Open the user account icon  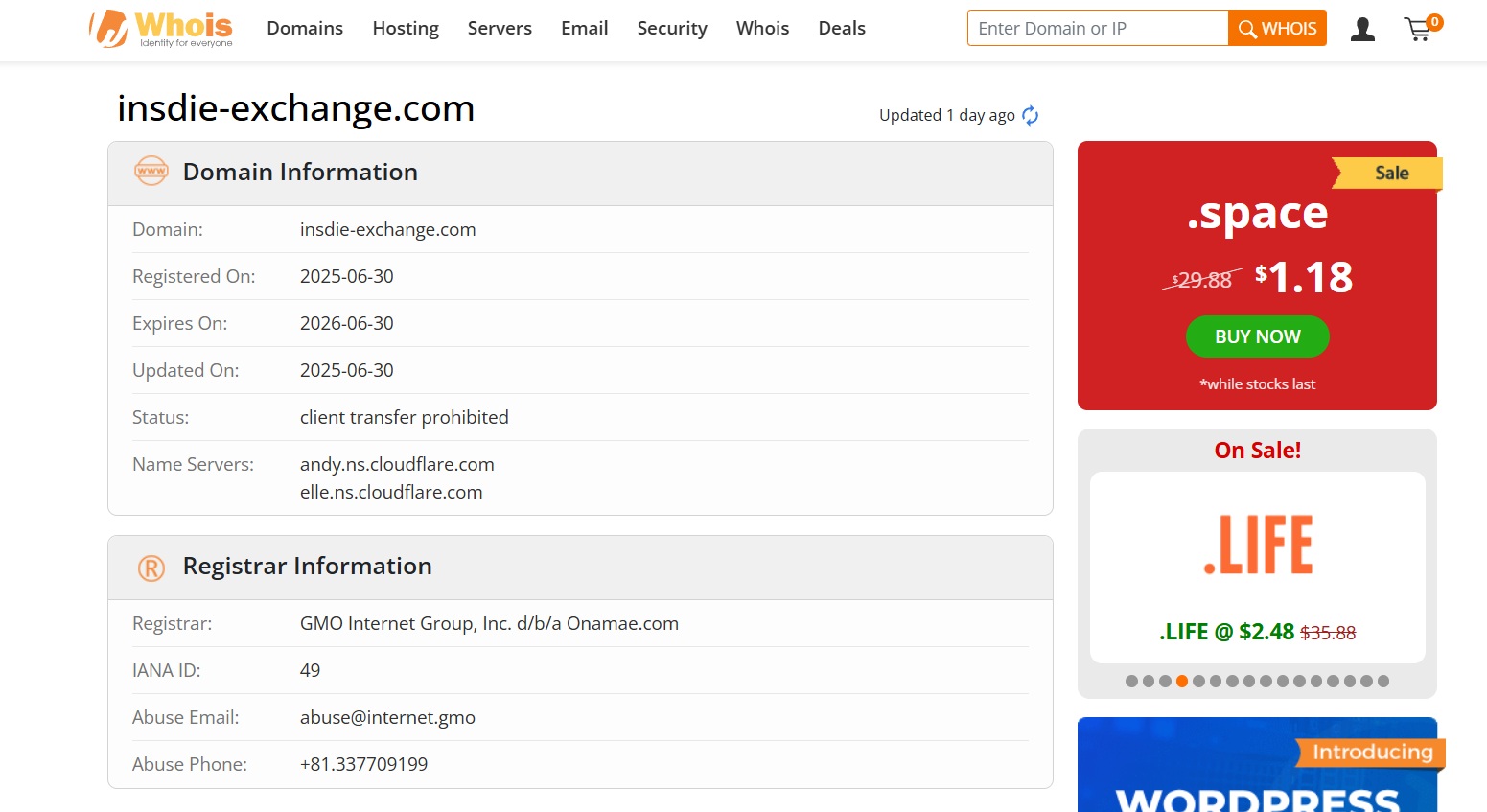pyautogui.click(x=1362, y=30)
